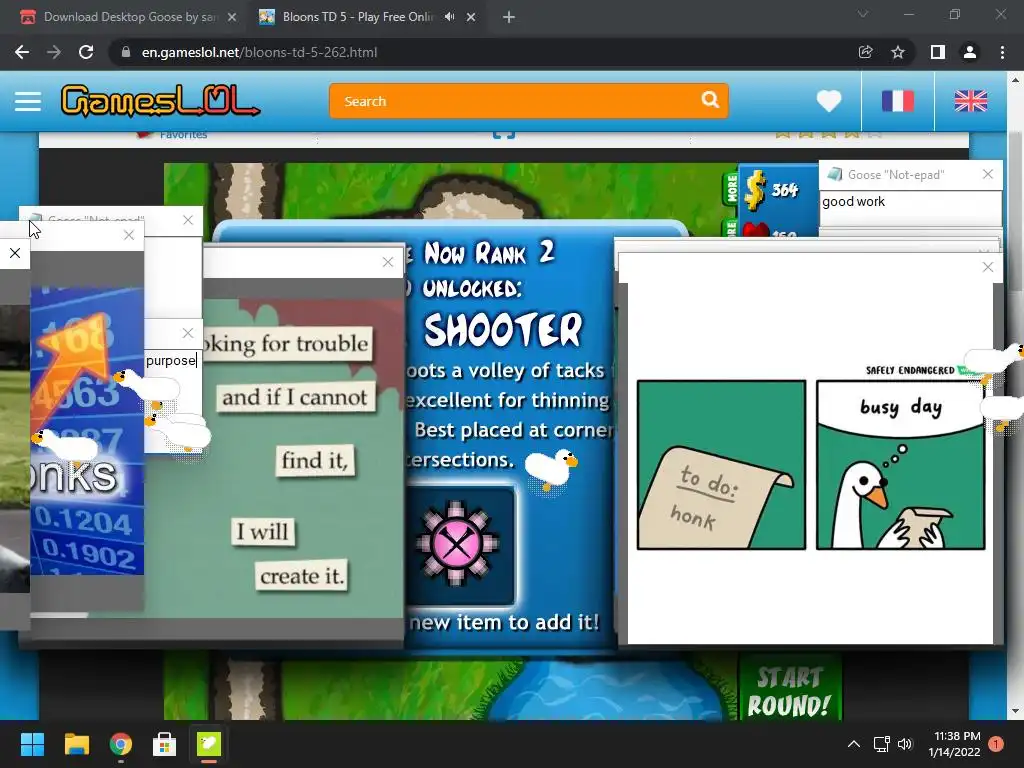
Task: Switch language with the UK flag
Action: 970,101
